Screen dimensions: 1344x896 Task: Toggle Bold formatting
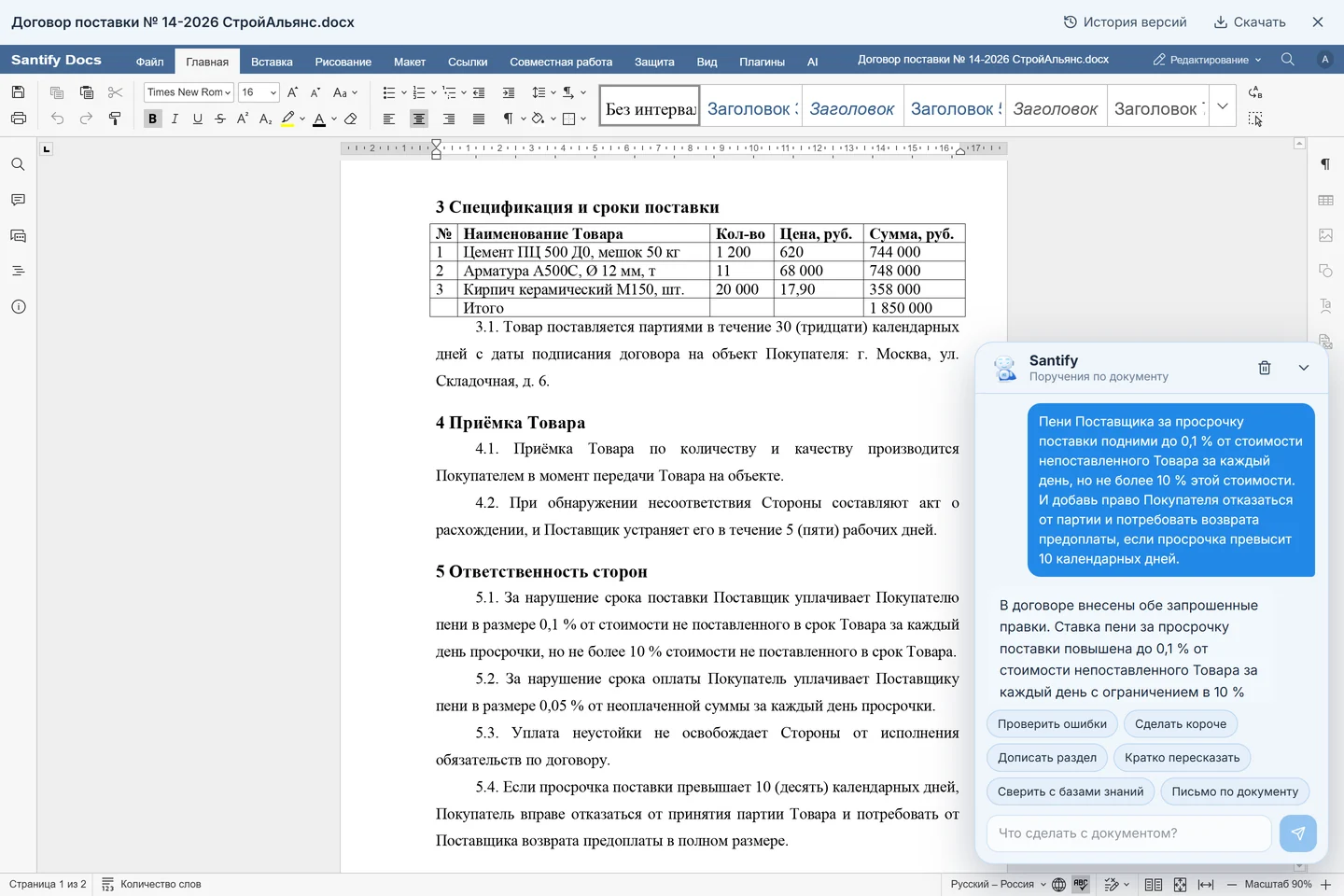click(x=152, y=119)
